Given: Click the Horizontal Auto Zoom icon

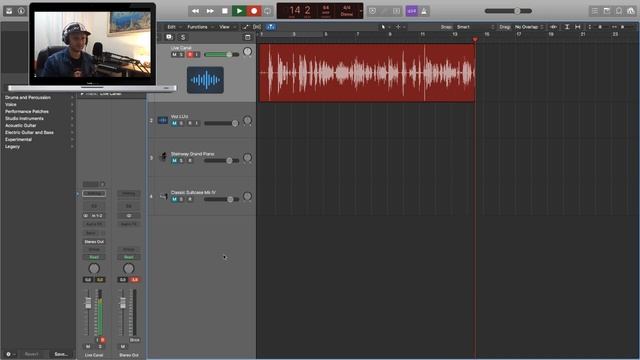Looking at the screenshot, I should click(x=578, y=27).
